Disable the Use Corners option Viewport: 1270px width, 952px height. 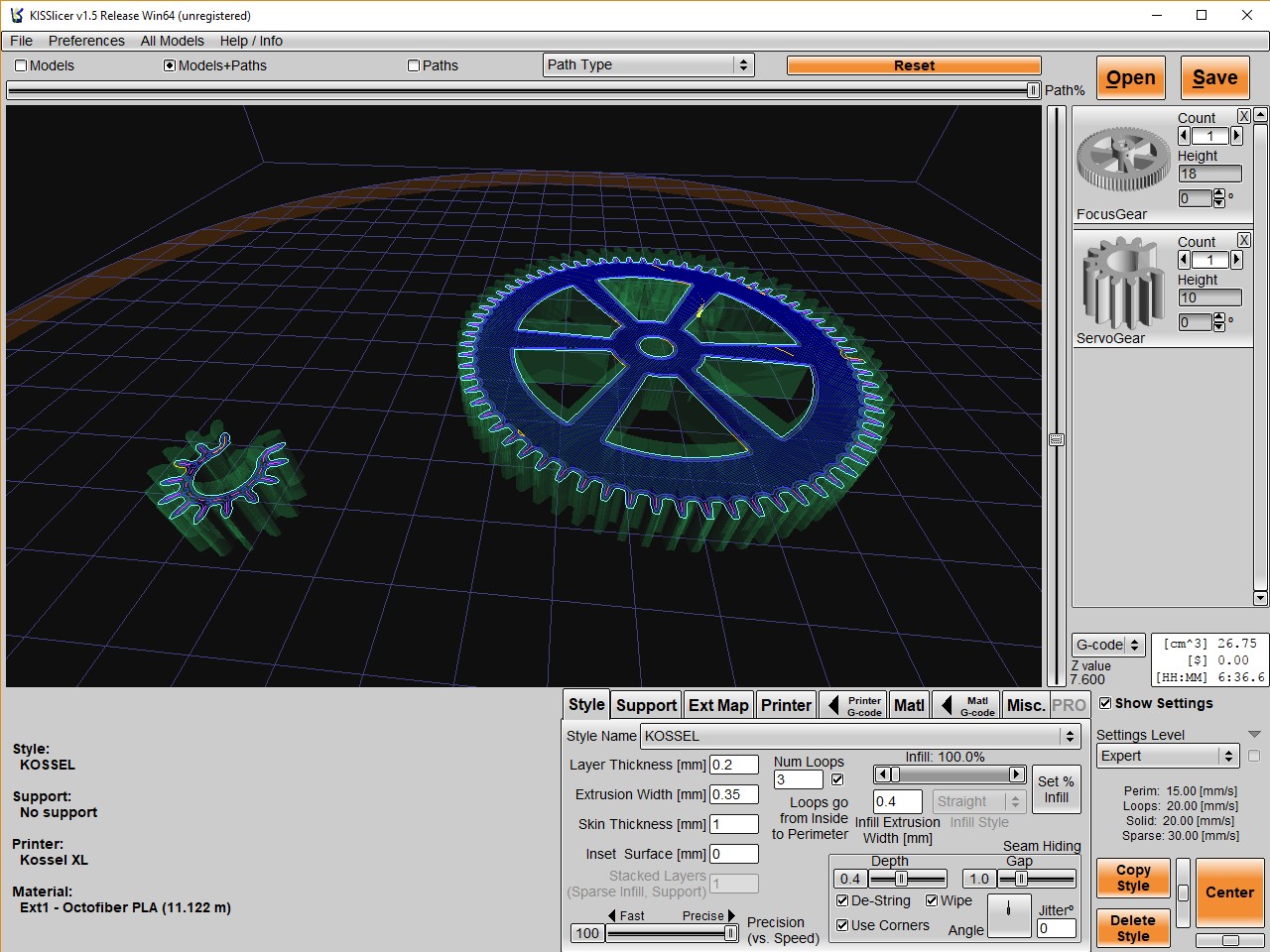point(842,925)
